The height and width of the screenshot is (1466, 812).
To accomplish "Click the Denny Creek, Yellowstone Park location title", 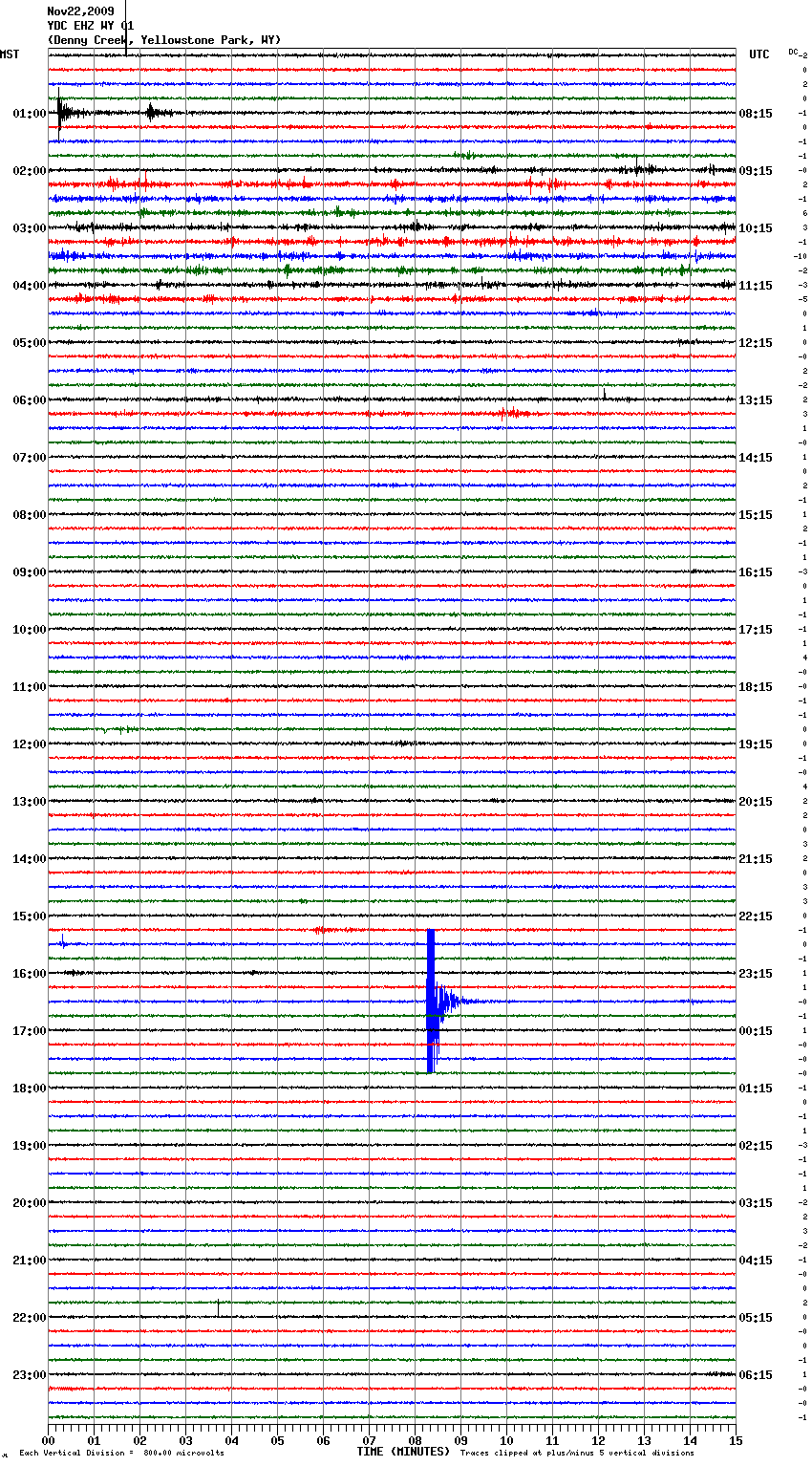I will 164,40.
